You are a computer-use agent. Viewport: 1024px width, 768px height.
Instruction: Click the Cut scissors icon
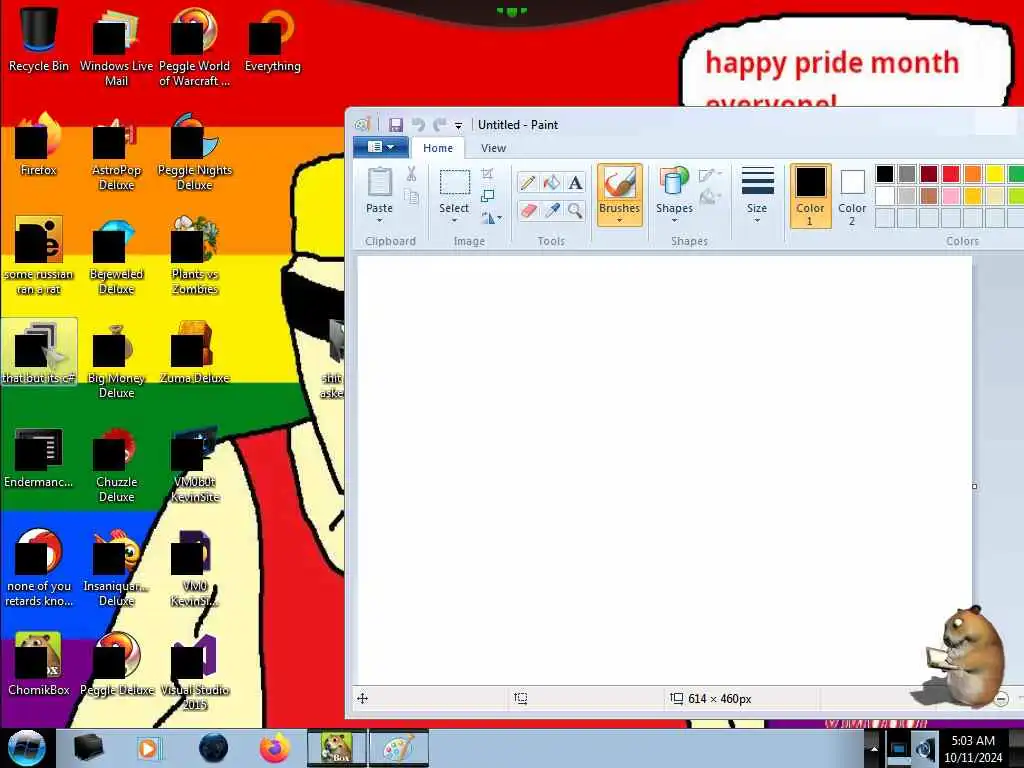click(x=411, y=174)
